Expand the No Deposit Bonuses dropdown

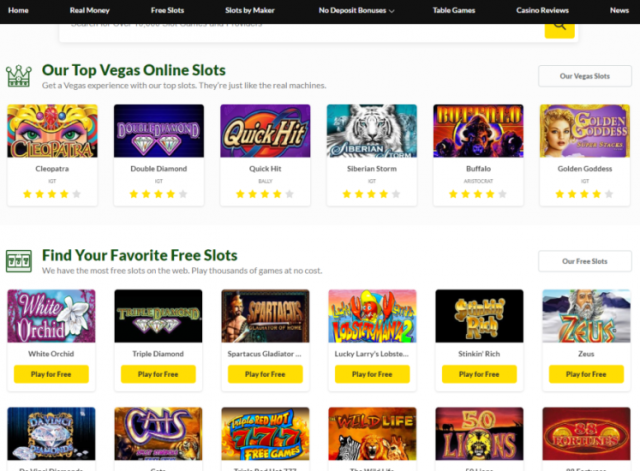[356, 11]
